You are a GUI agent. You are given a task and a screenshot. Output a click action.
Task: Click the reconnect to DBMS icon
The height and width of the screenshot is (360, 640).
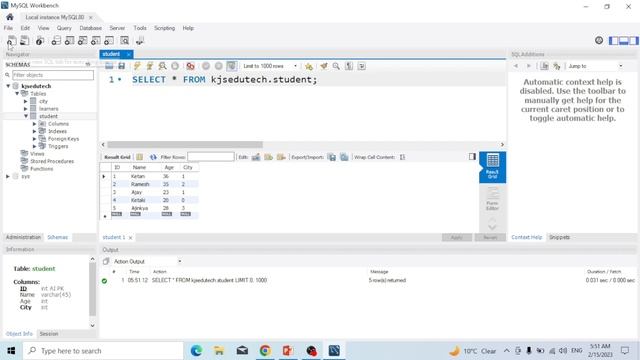coord(140,41)
